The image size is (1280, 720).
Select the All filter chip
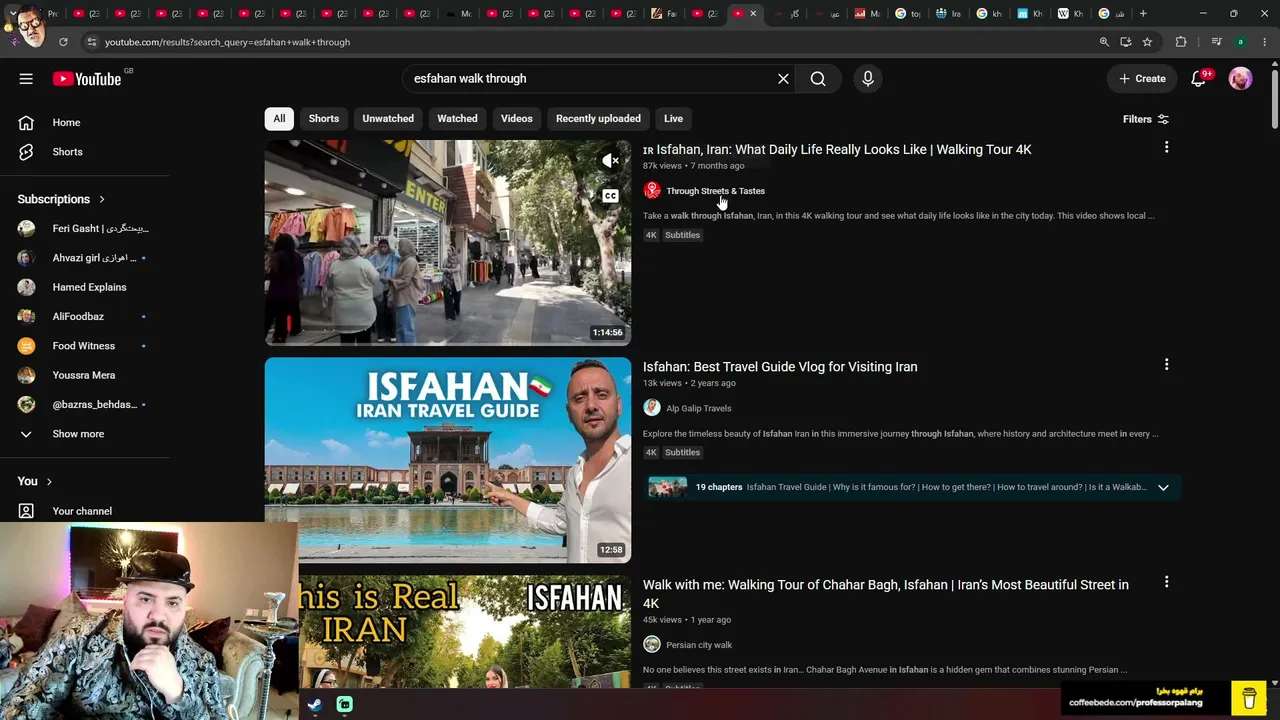(x=279, y=118)
